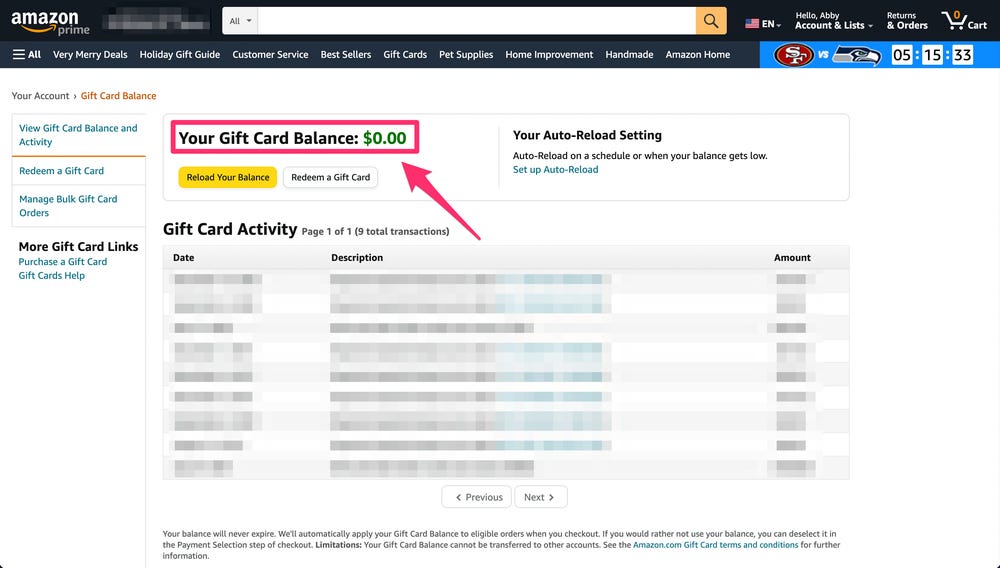The width and height of the screenshot is (1000, 568).
Task: Click the Purchase a Gift Card link
Action: [x=62, y=262]
